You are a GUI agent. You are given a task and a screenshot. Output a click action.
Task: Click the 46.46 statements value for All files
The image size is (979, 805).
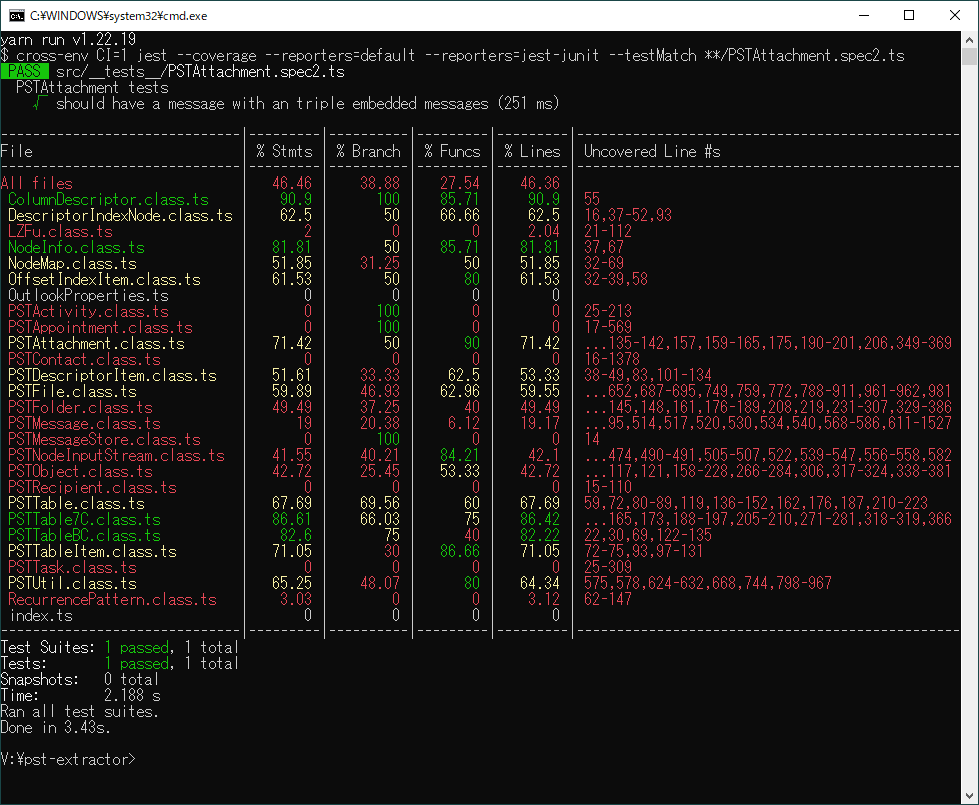coord(292,184)
